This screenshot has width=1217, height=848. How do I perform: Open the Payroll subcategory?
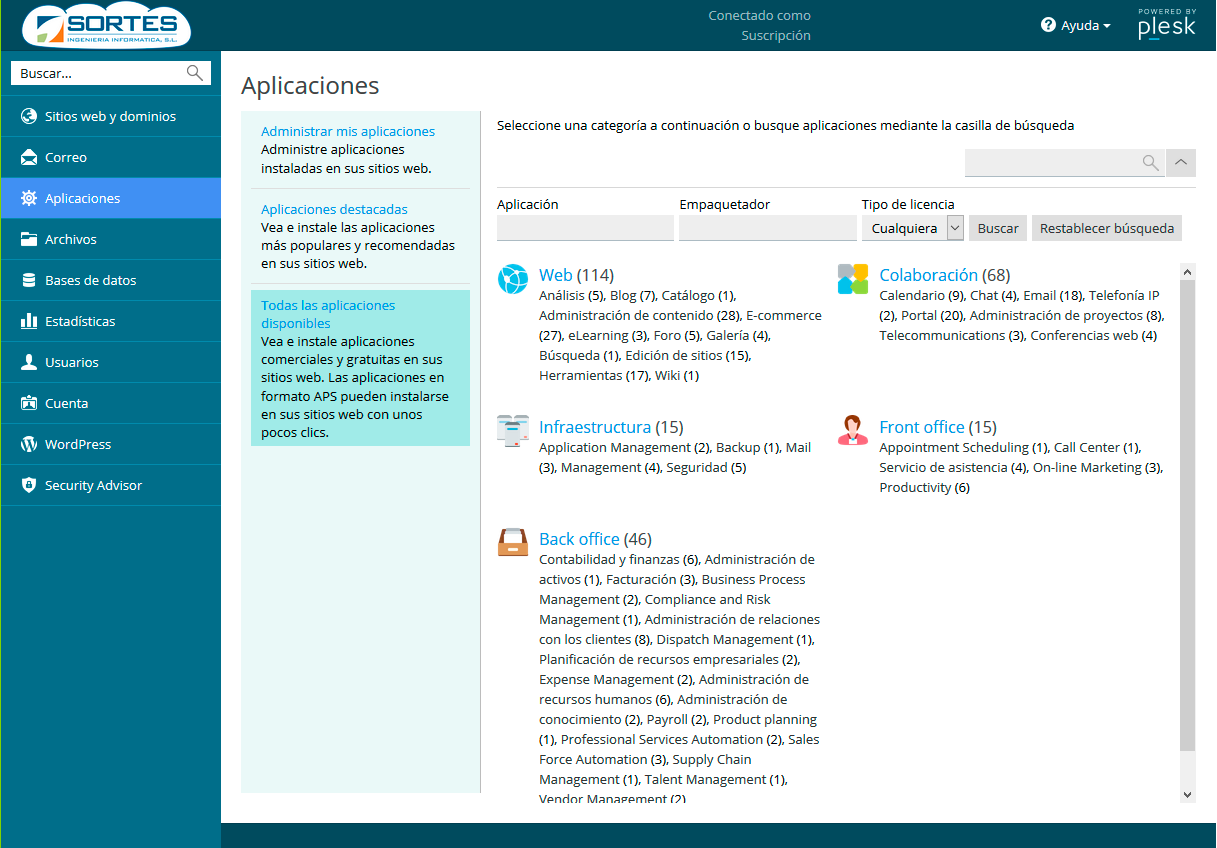[667, 719]
